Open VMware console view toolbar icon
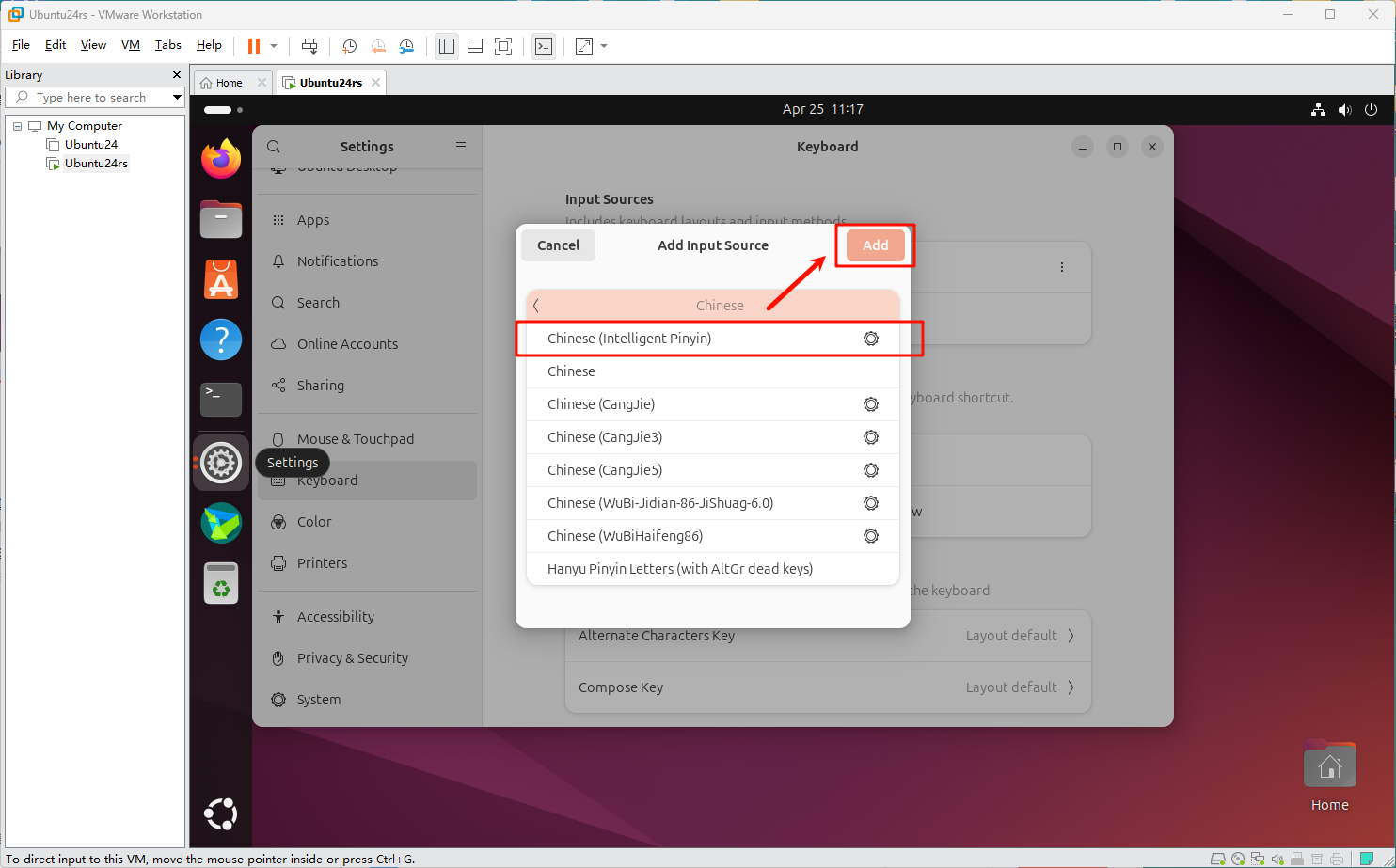Viewport: 1396px width, 868px height. 544,46
